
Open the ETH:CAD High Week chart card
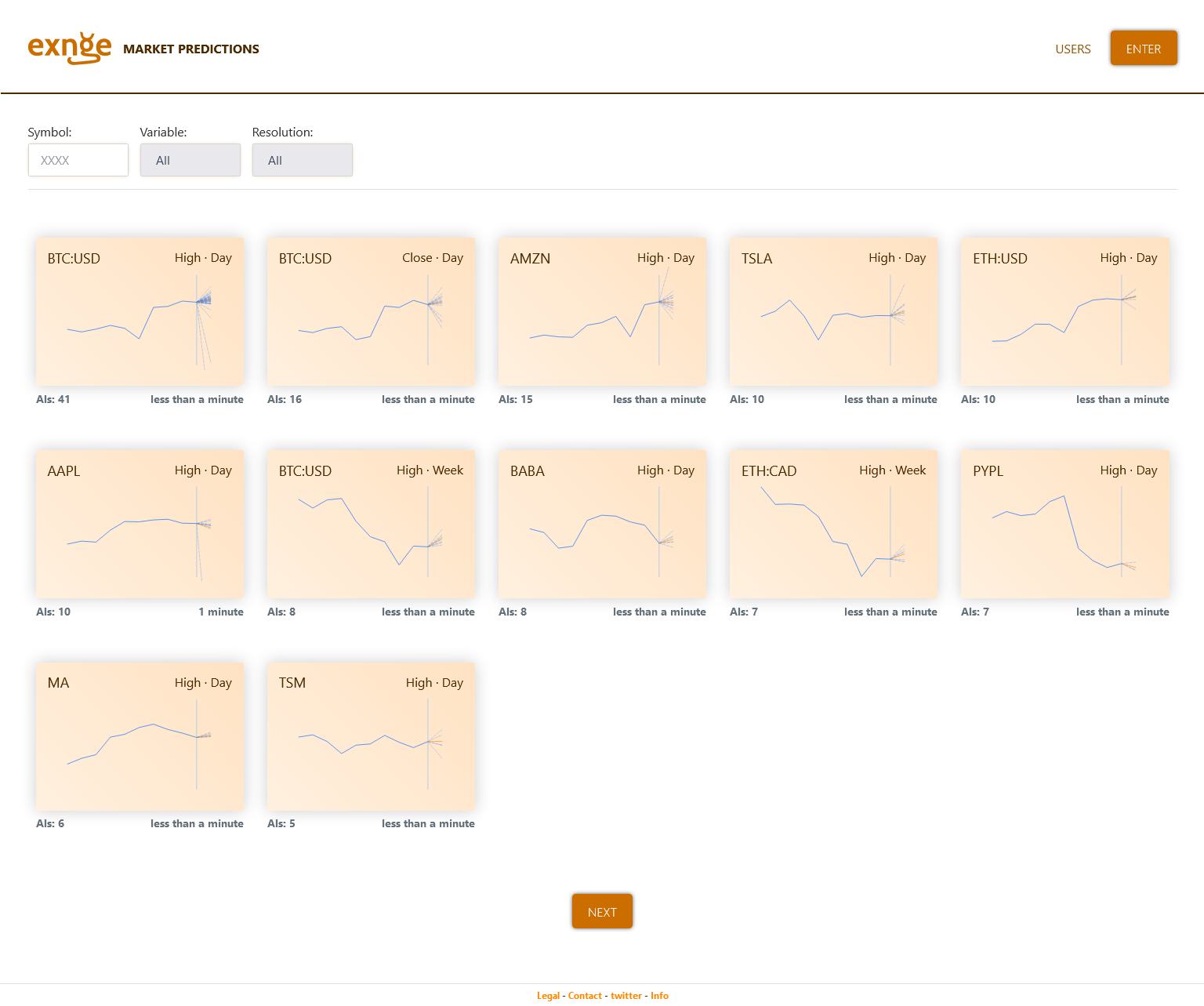point(833,524)
